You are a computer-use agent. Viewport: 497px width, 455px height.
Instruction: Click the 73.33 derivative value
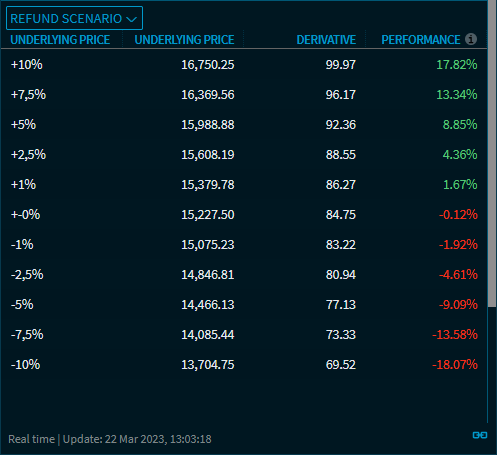point(341,334)
